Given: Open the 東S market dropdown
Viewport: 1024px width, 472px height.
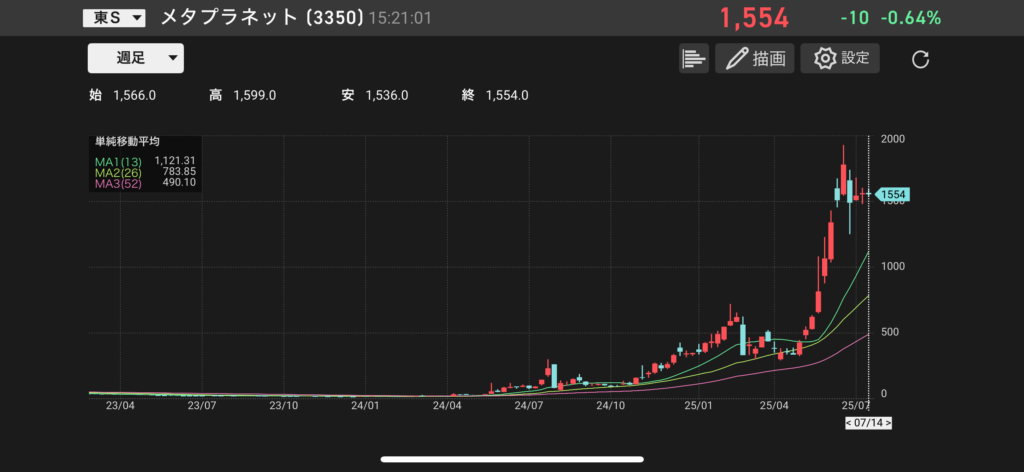Looking at the screenshot, I should 114,18.
